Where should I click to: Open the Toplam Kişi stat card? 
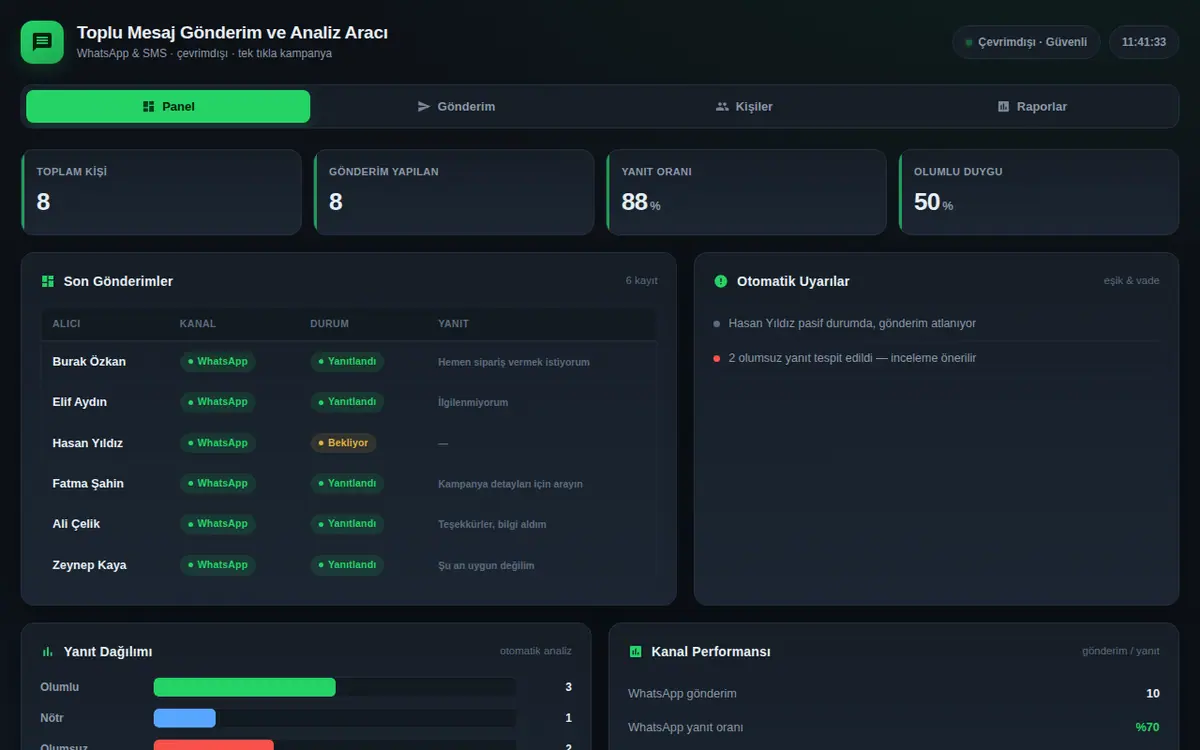click(161, 192)
